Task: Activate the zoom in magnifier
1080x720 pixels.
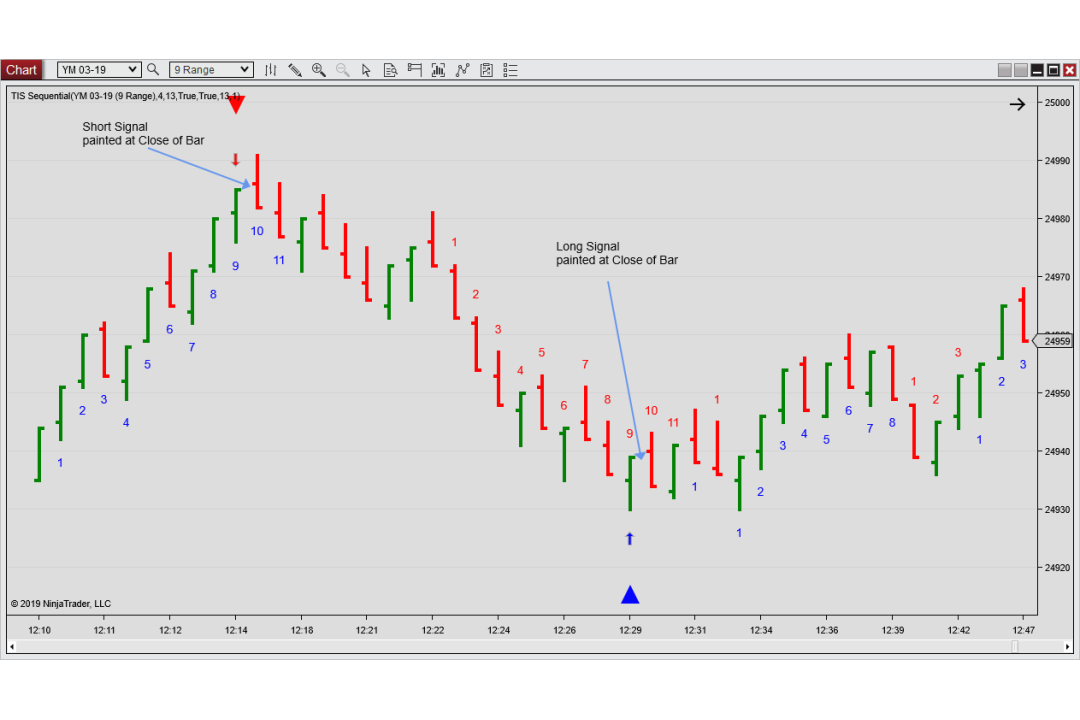Action: pyautogui.click(x=318, y=70)
